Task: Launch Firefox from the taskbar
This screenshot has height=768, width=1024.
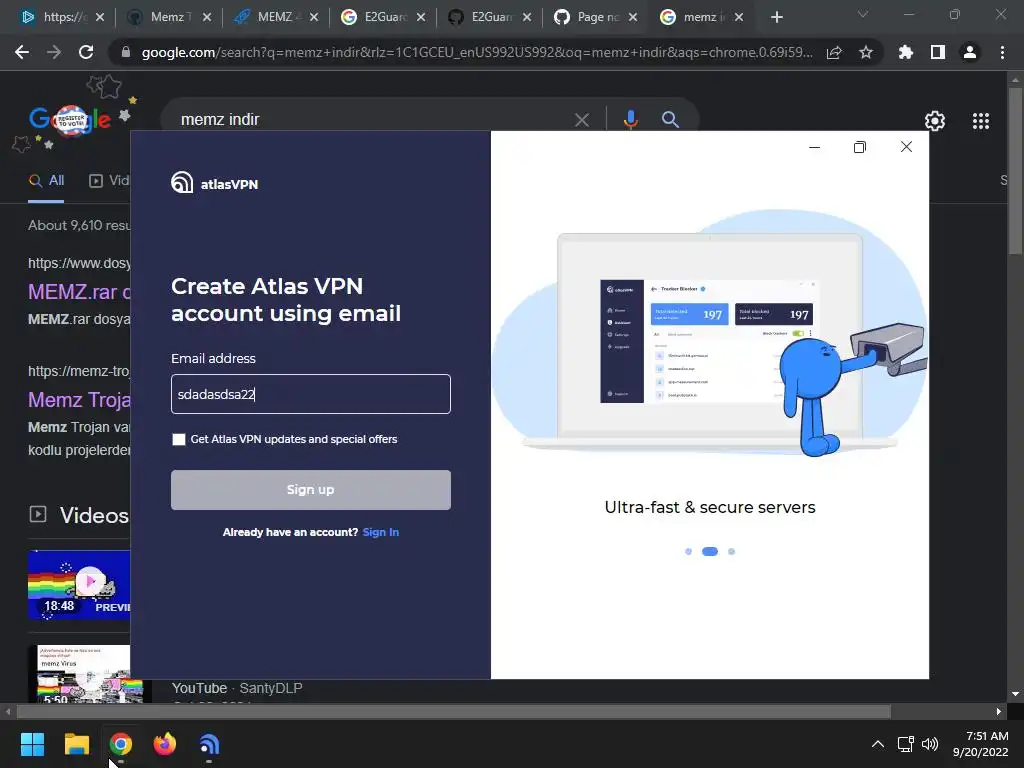Action: point(165,744)
